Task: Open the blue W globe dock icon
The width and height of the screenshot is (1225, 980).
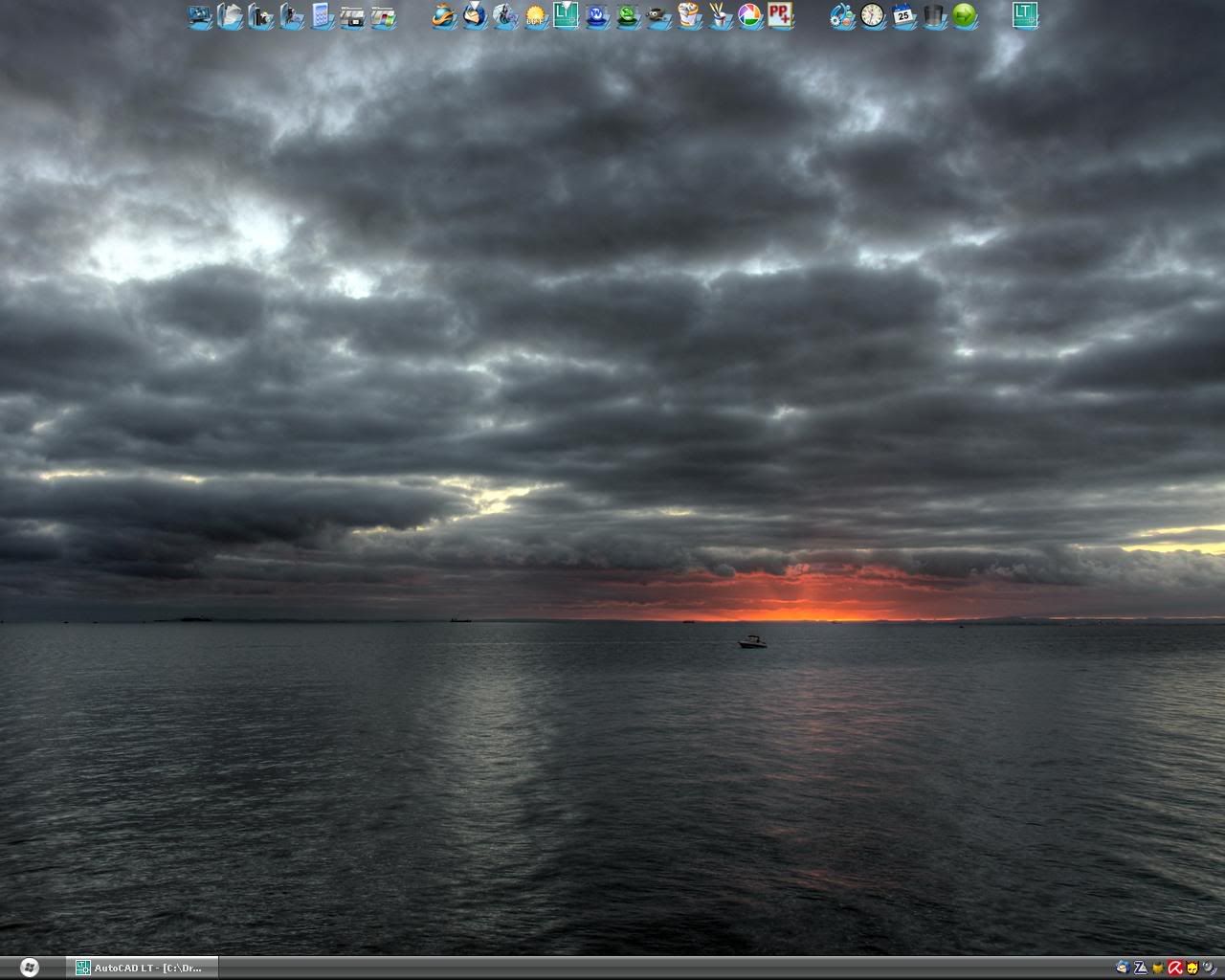Action: pyautogui.click(x=597, y=15)
